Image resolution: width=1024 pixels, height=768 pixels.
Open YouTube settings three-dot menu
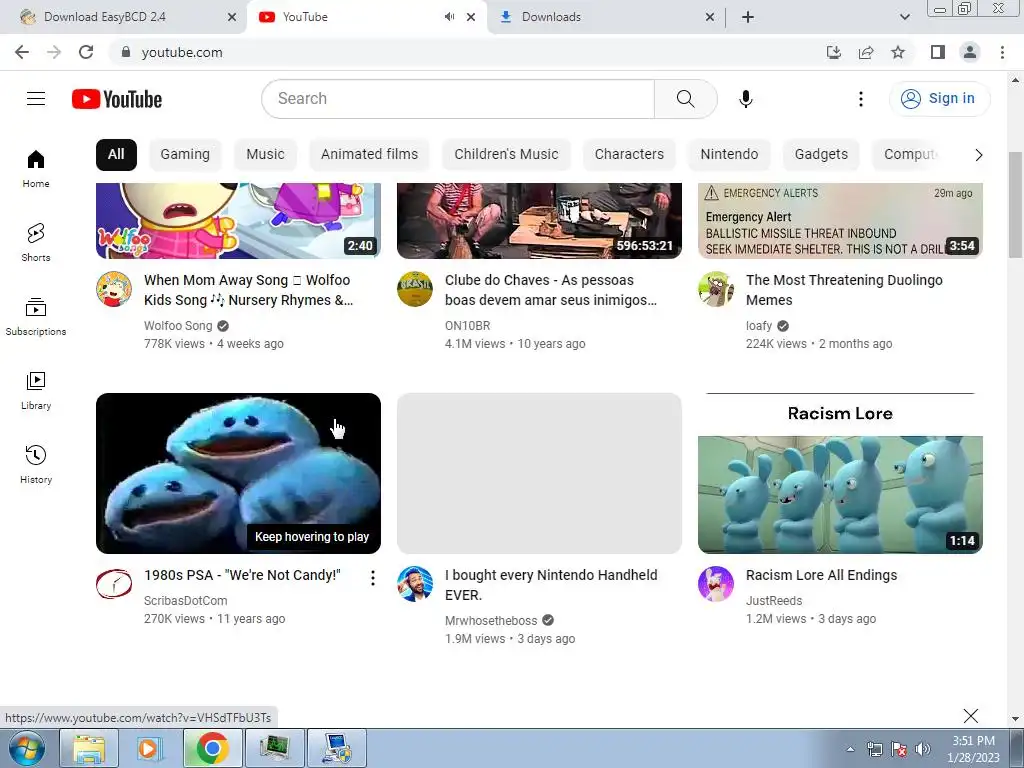tap(861, 99)
